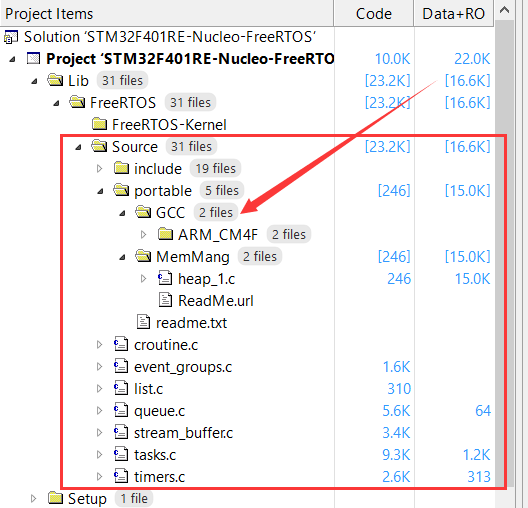Expand the ARM_CM4F folder

144,234
